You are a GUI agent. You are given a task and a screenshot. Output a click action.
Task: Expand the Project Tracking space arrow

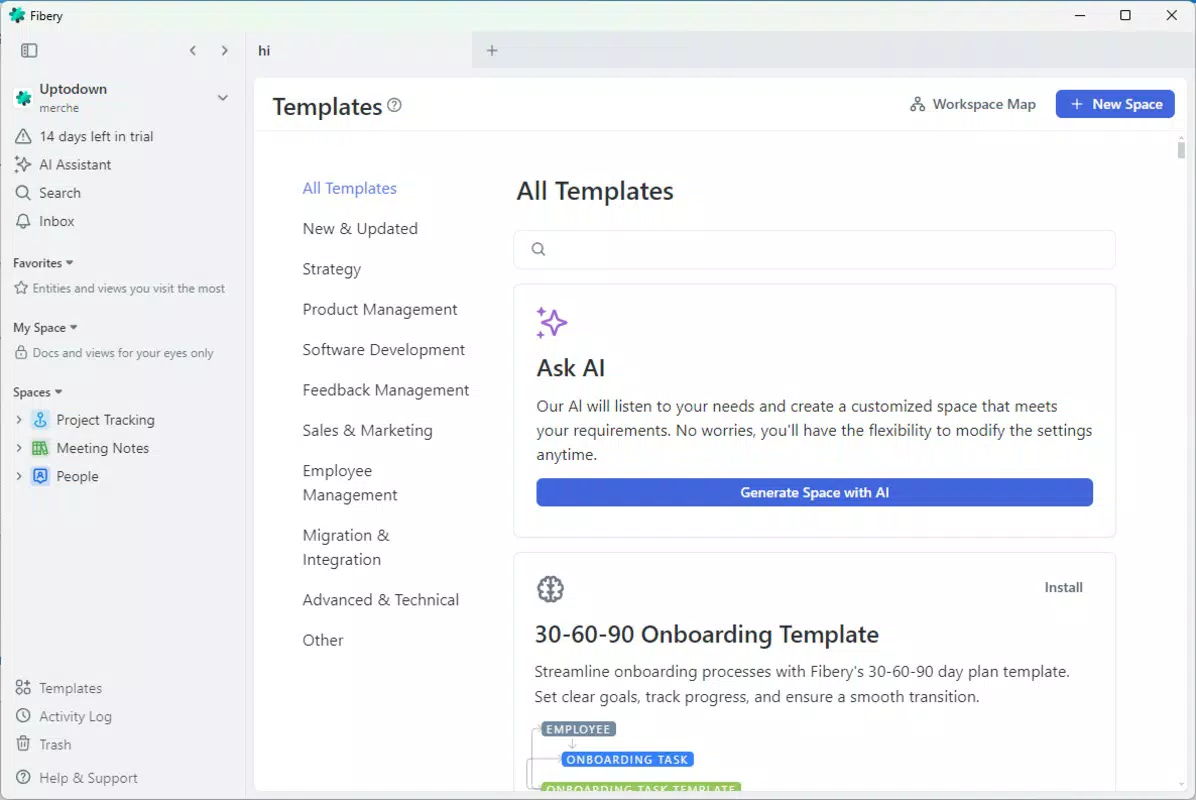click(x=18, y=420)
